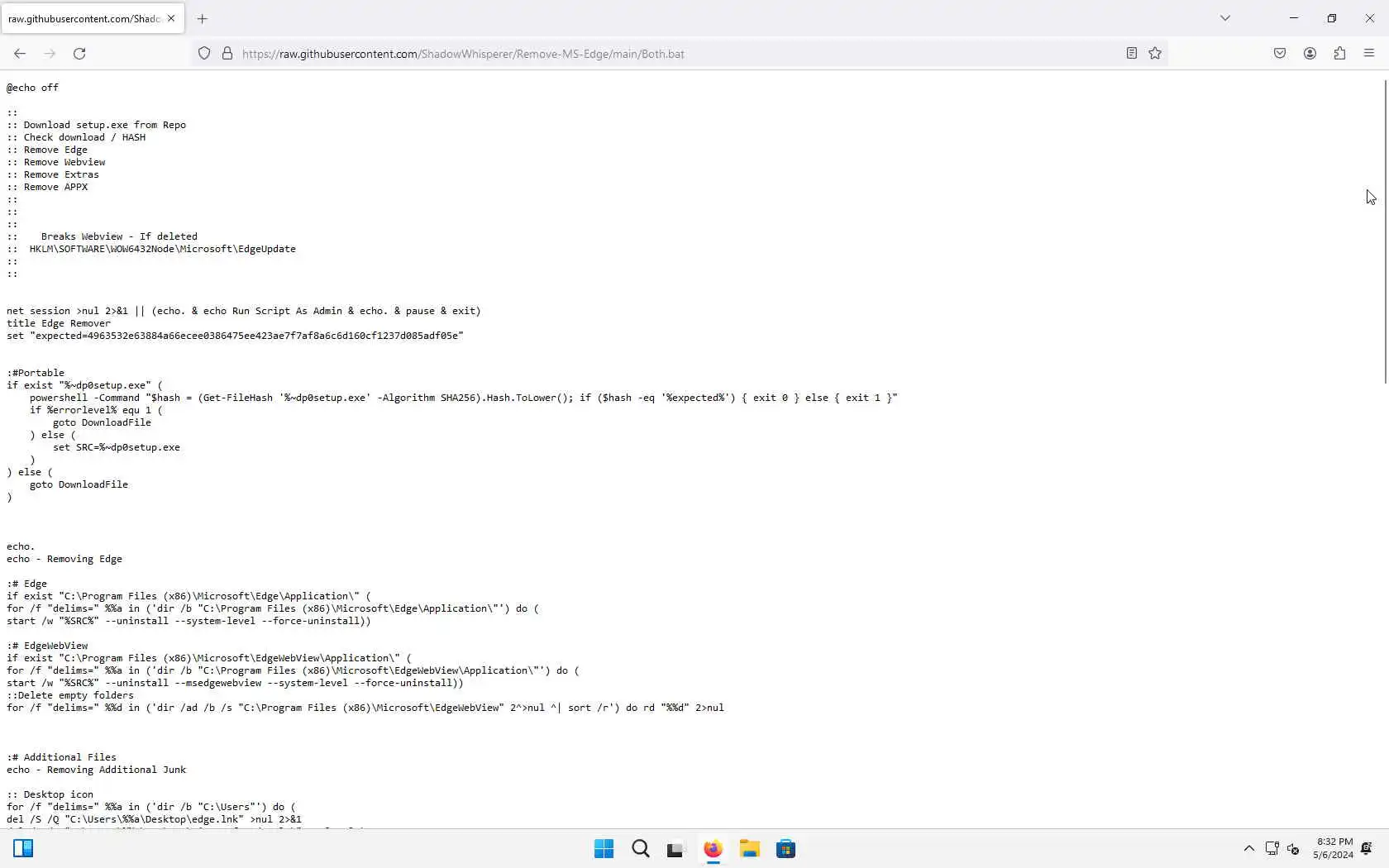Open tracking protection shield icon

pyautogui.click(x=204, y=54)
